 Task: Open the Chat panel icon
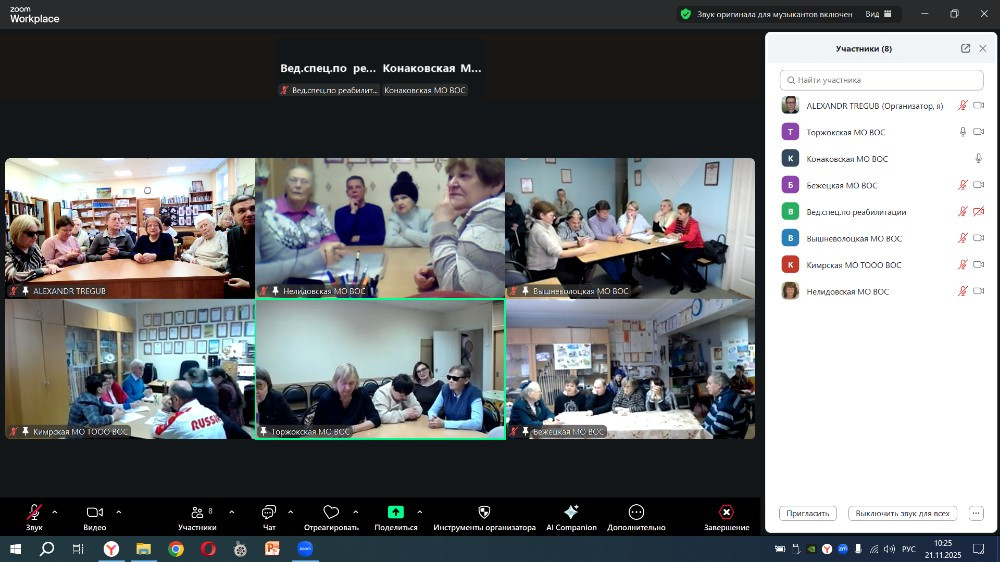coord(268,512)
